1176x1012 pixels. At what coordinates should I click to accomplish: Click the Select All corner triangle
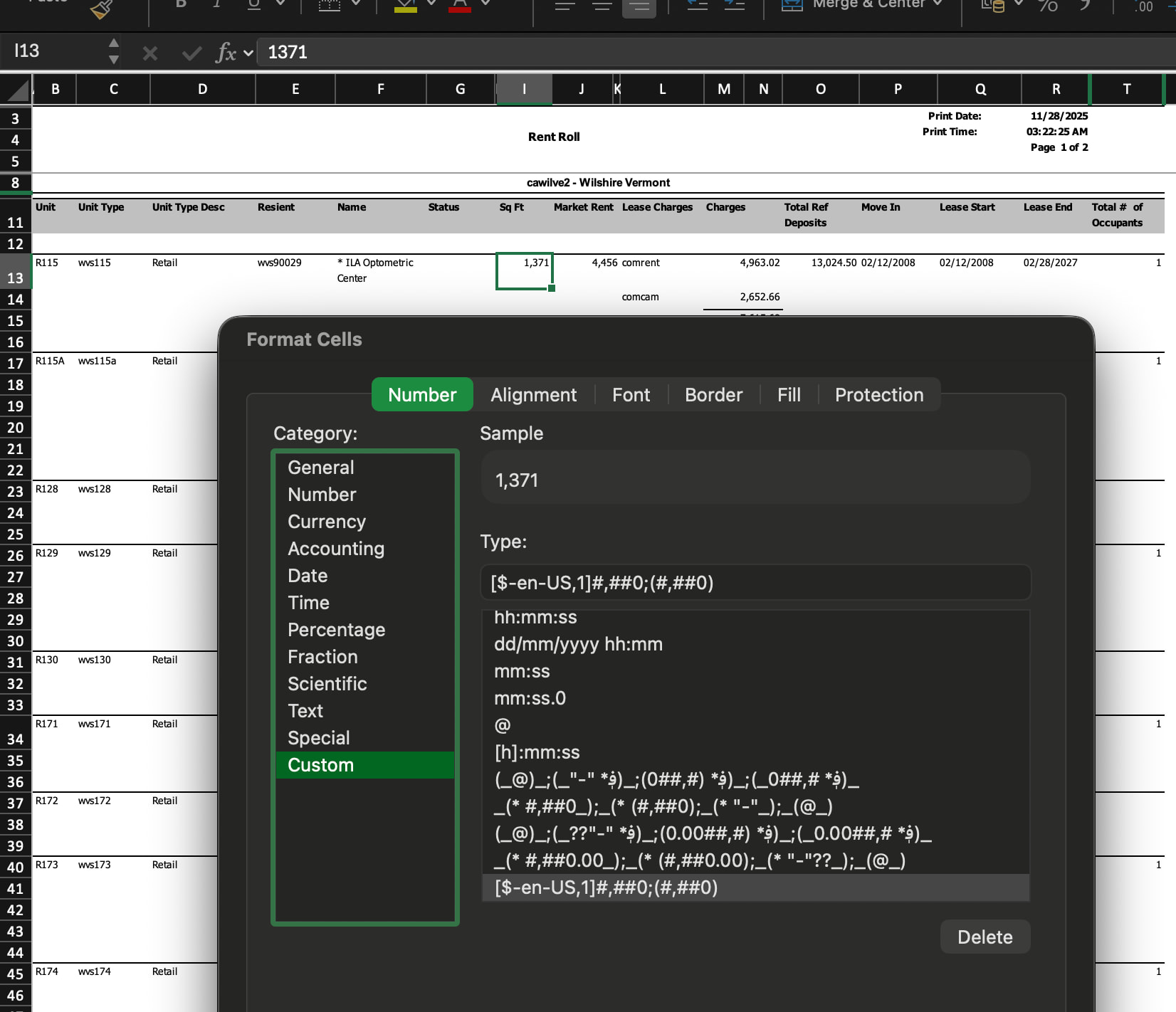[x=17, y=90]
